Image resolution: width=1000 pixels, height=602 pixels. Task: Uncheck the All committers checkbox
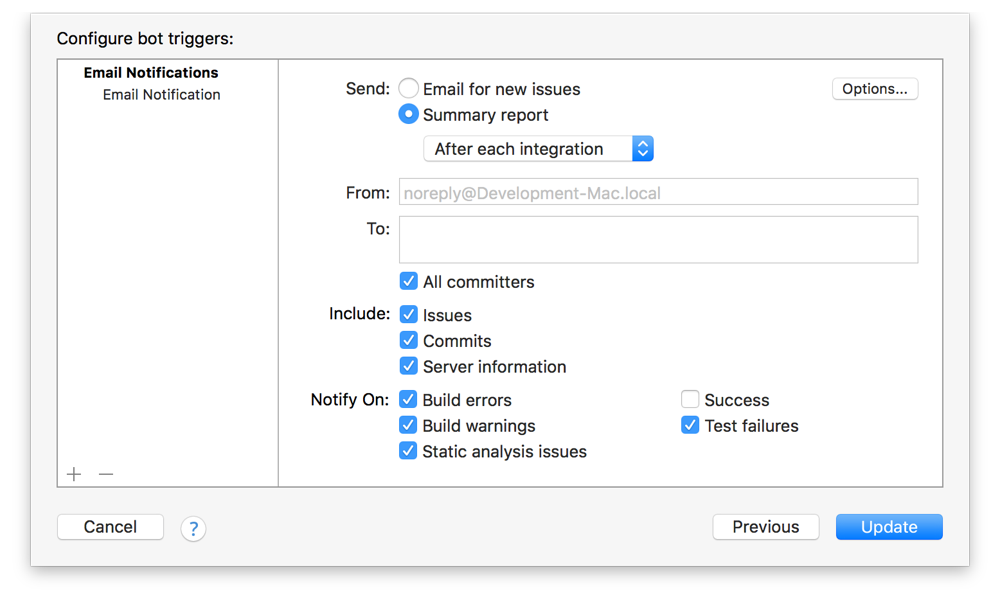click(409, 282)
